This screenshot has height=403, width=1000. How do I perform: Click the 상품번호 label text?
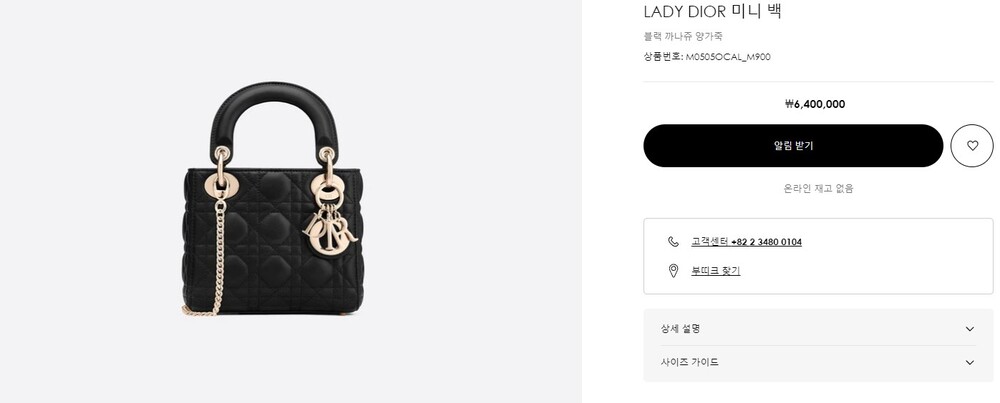tap(663, 57)
